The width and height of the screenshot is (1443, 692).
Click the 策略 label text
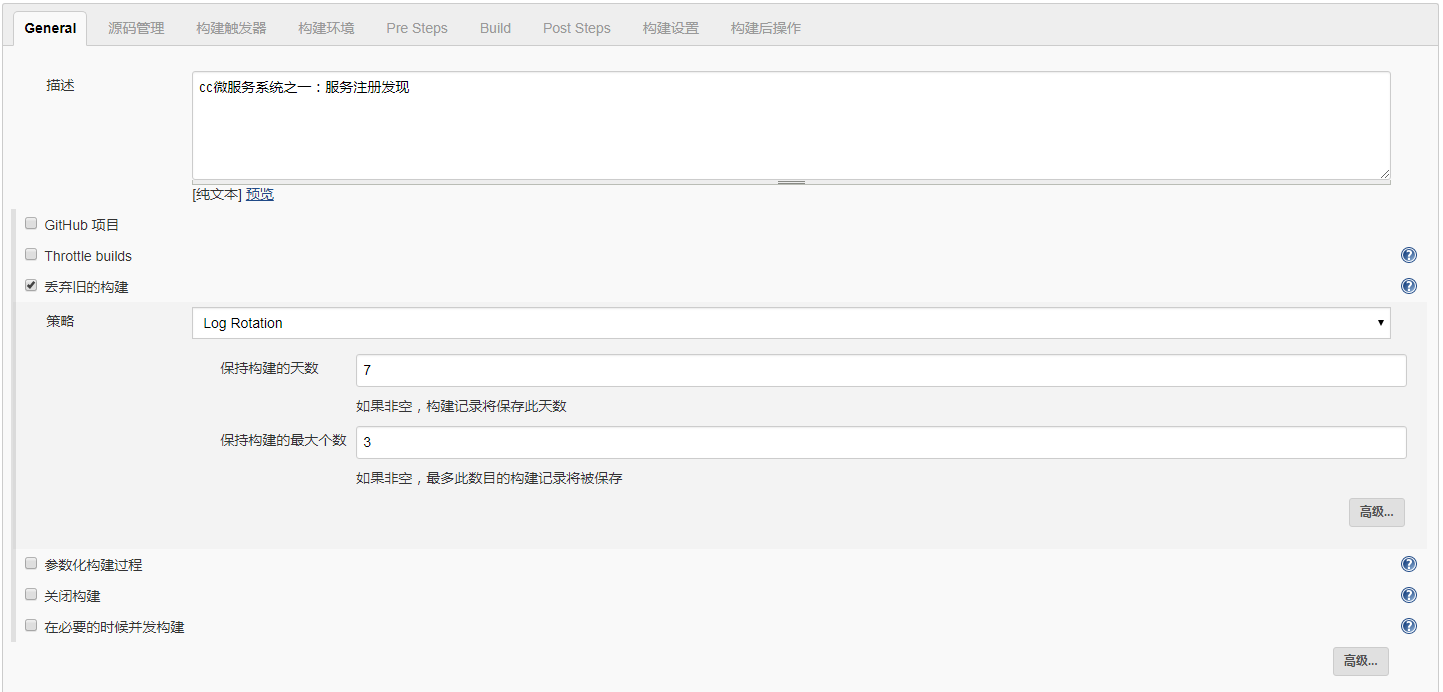60,322
